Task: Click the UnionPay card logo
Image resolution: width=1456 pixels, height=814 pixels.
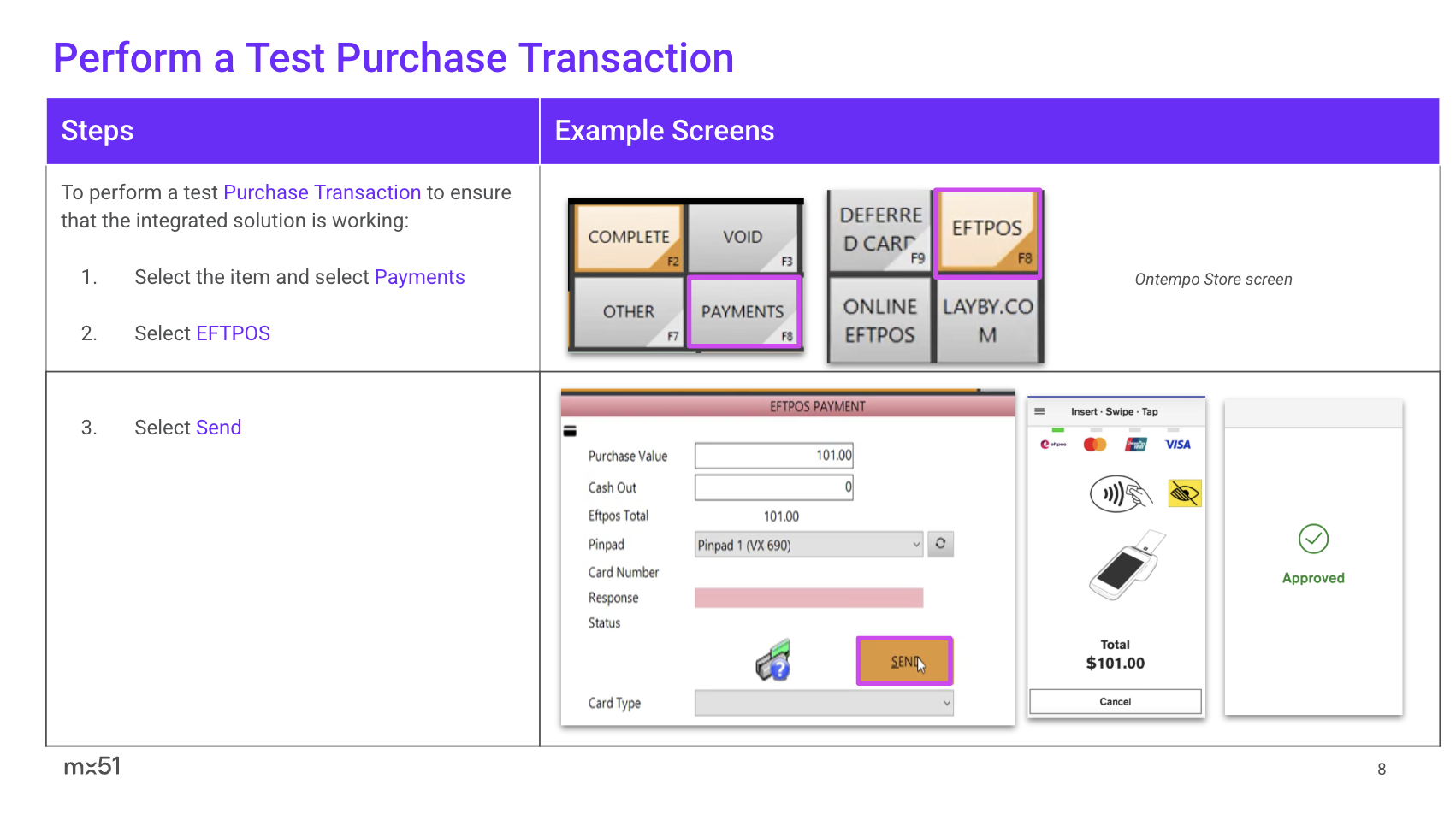Action: [1135, 445]
